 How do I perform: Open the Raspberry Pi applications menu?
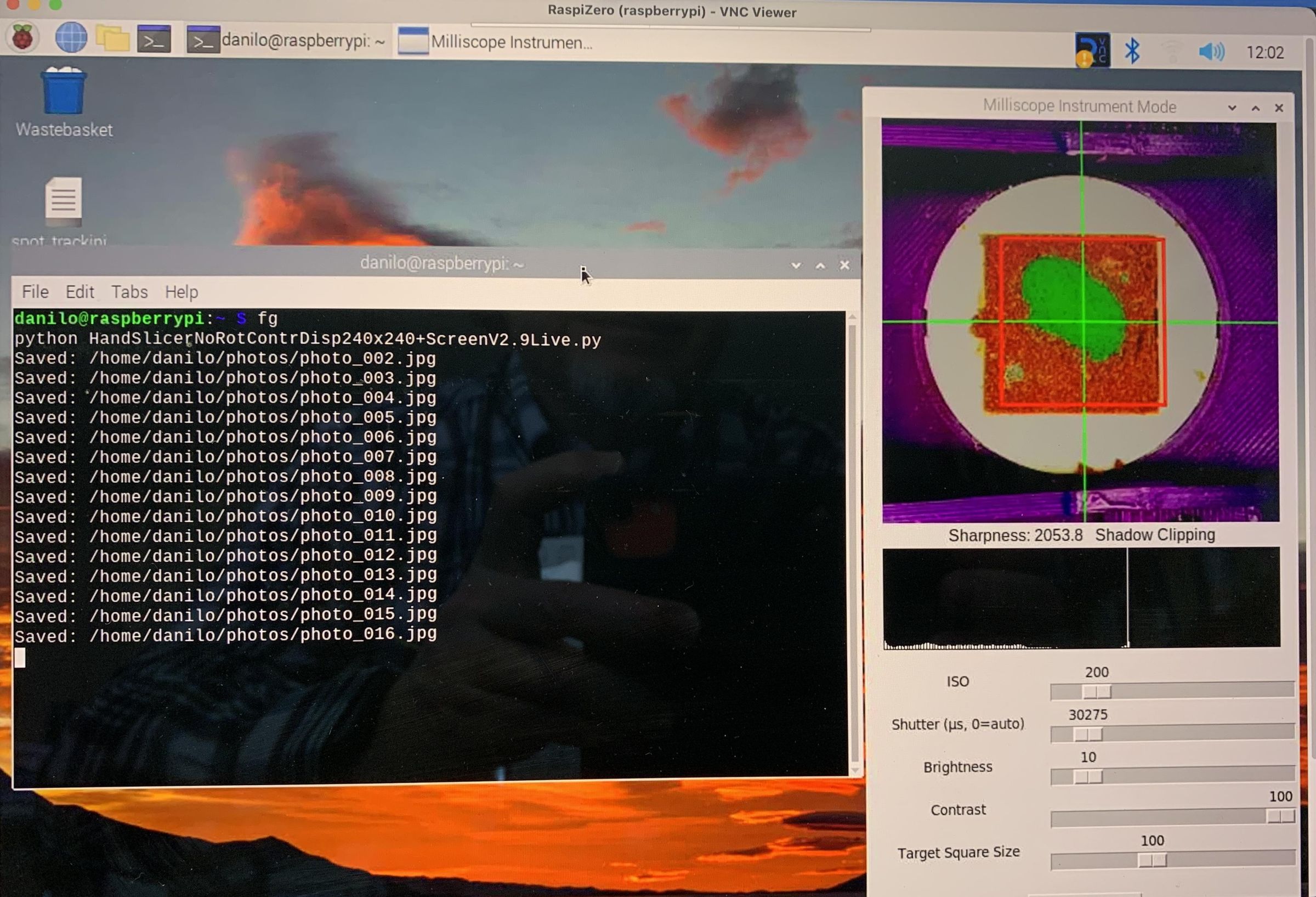tap(22, 38)
